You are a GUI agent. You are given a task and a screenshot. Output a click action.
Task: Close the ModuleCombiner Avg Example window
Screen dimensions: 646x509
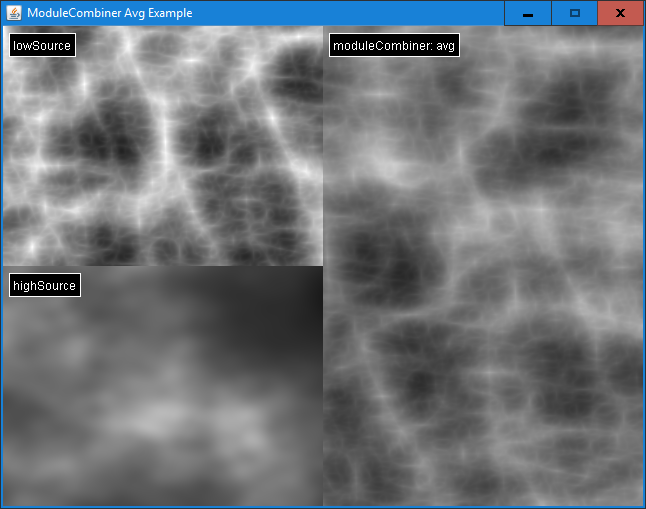coord(620,13)
